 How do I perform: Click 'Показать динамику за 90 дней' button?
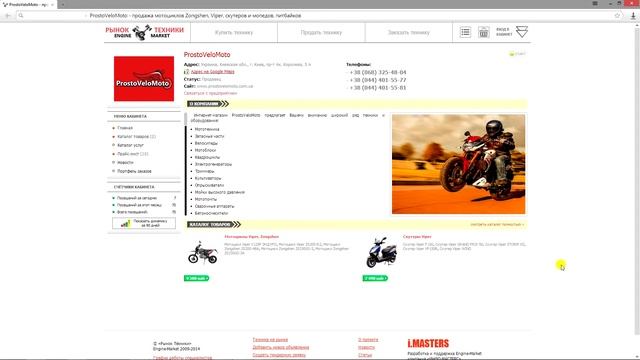pyautogui.click(x=144, y=223)
